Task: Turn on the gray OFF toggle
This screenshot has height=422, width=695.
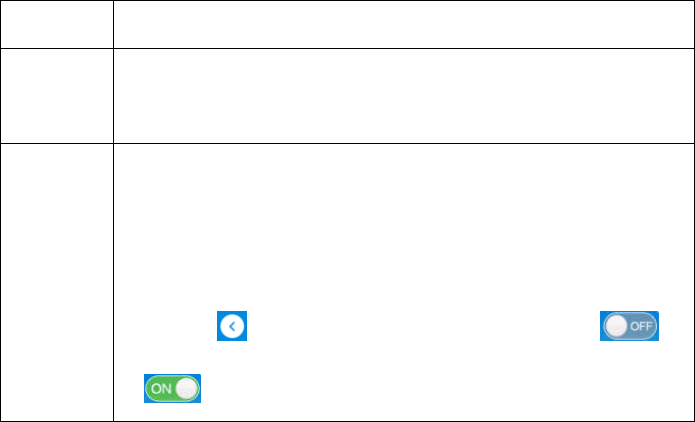Action: 629,326
